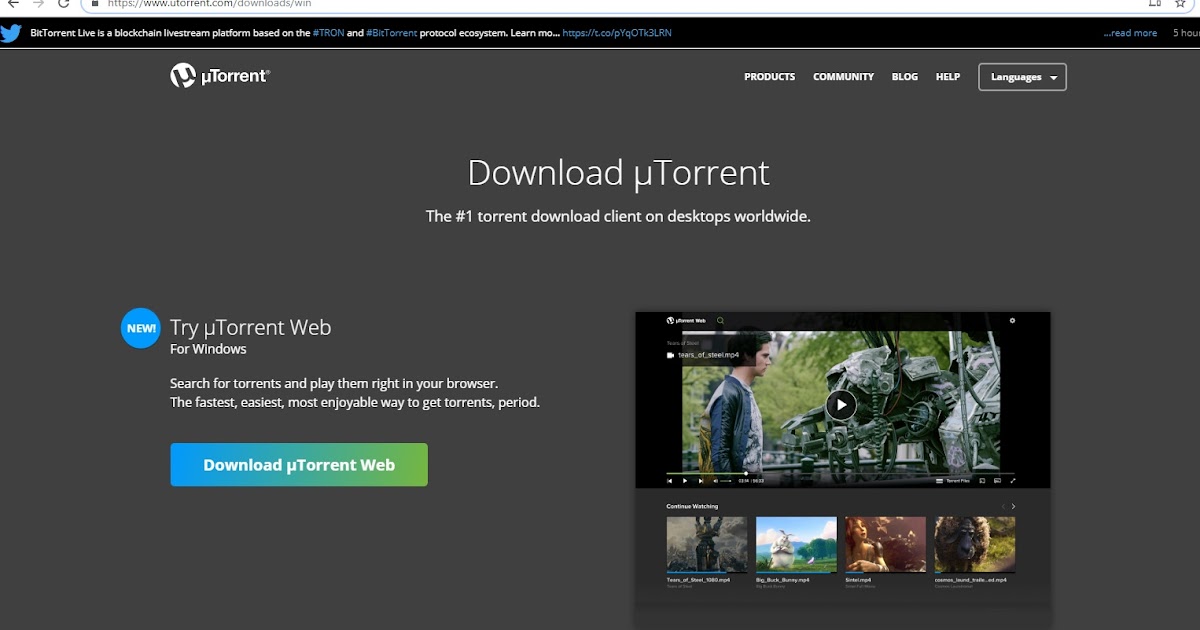Click the big play button on the video preview
This screenshot has width=1200, height=630.
(x=841, y=405)
